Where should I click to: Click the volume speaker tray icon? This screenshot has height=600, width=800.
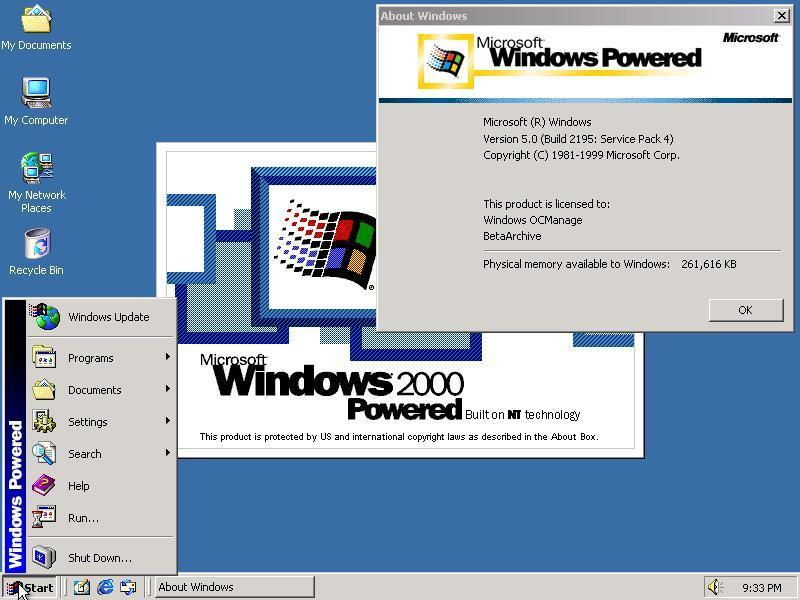click(x=715, y=587)
